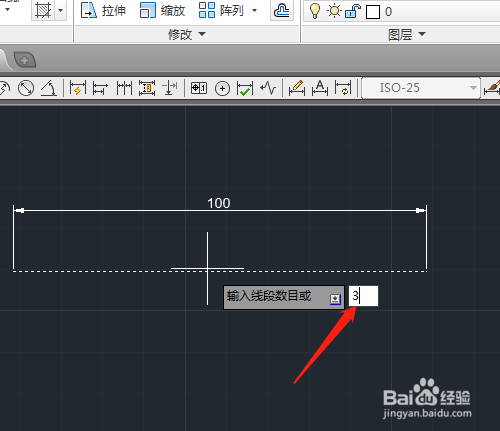Expand the 图层 panel
Image resolution: width=500 pixels, height=431 pixels.
coord(407,34)
